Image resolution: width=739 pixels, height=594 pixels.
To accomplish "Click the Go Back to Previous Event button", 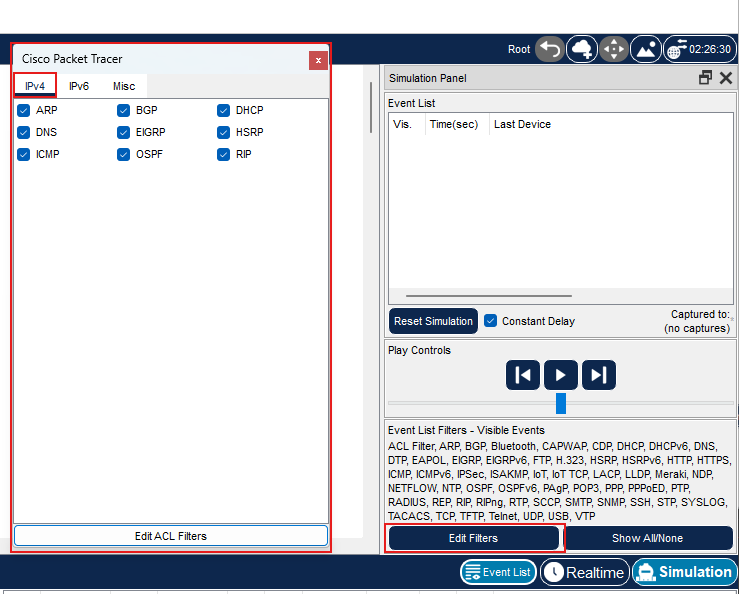I will (523, 375).
